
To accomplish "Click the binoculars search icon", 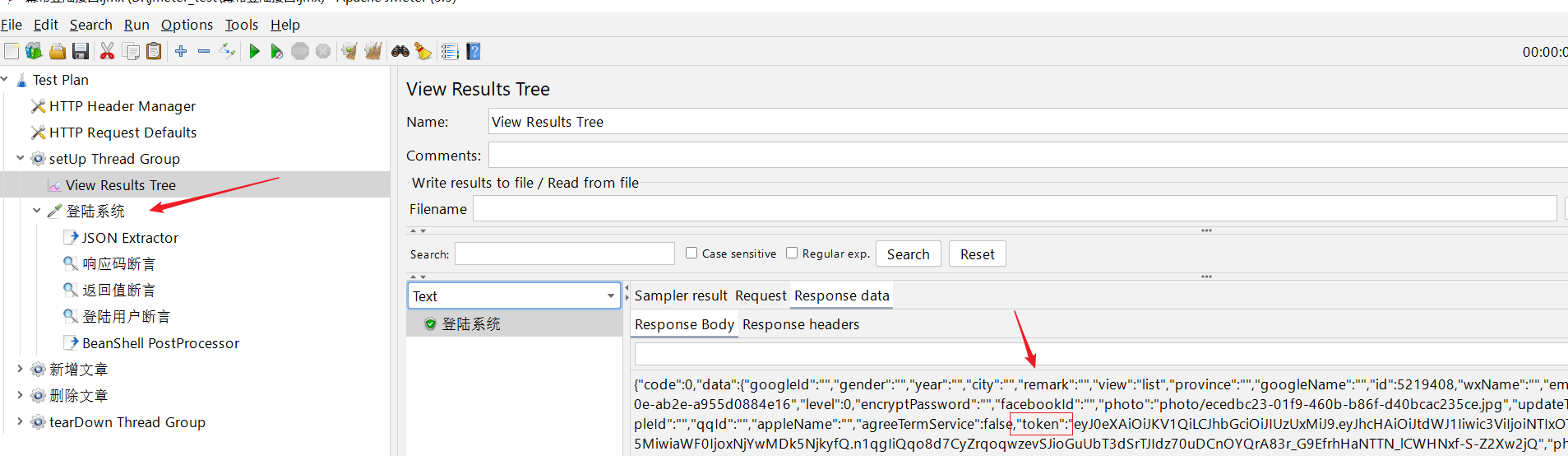I will pos(400,52).
